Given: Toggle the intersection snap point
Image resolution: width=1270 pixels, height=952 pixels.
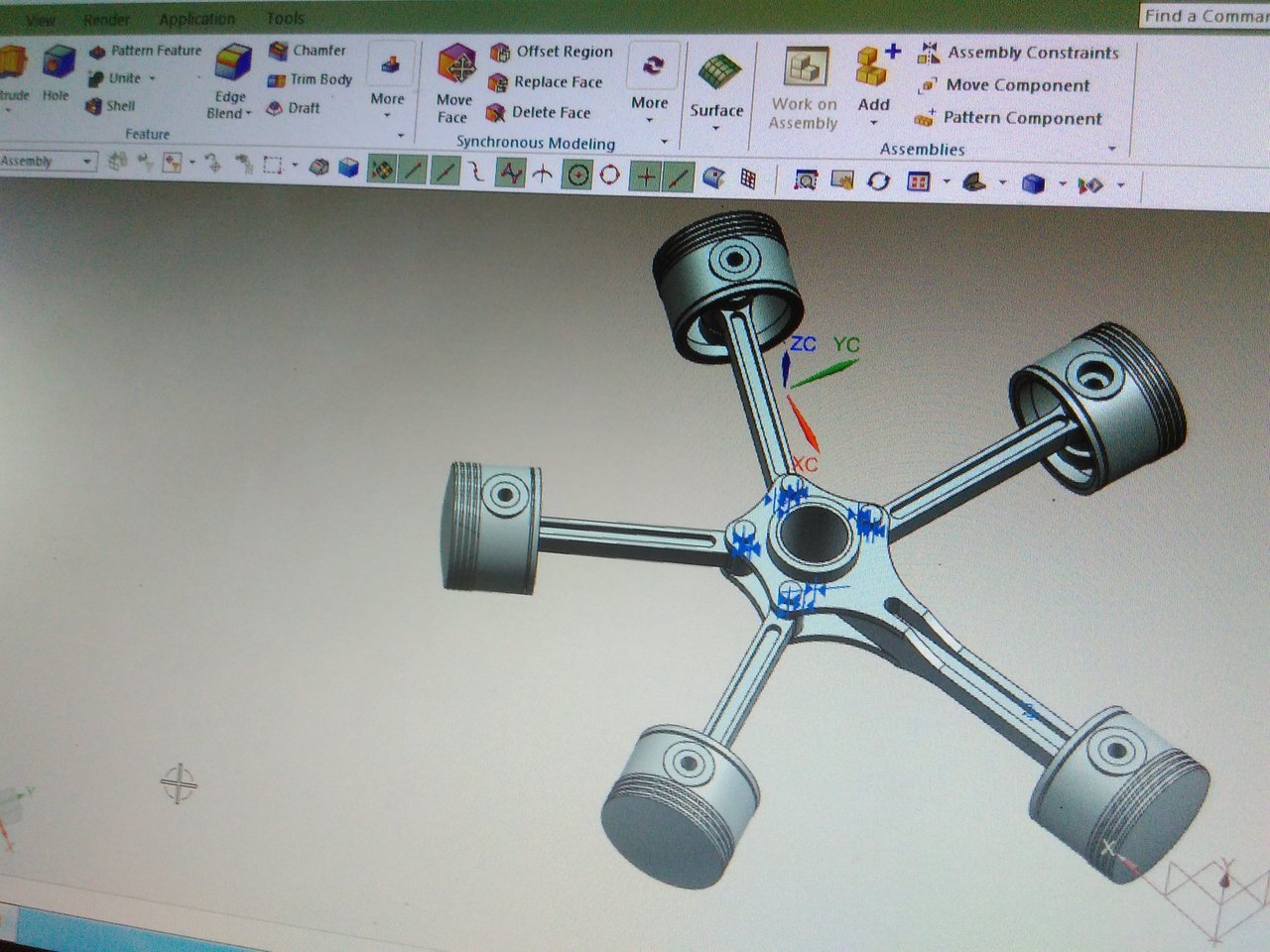Looking at the screenshot, I should 543,175.
